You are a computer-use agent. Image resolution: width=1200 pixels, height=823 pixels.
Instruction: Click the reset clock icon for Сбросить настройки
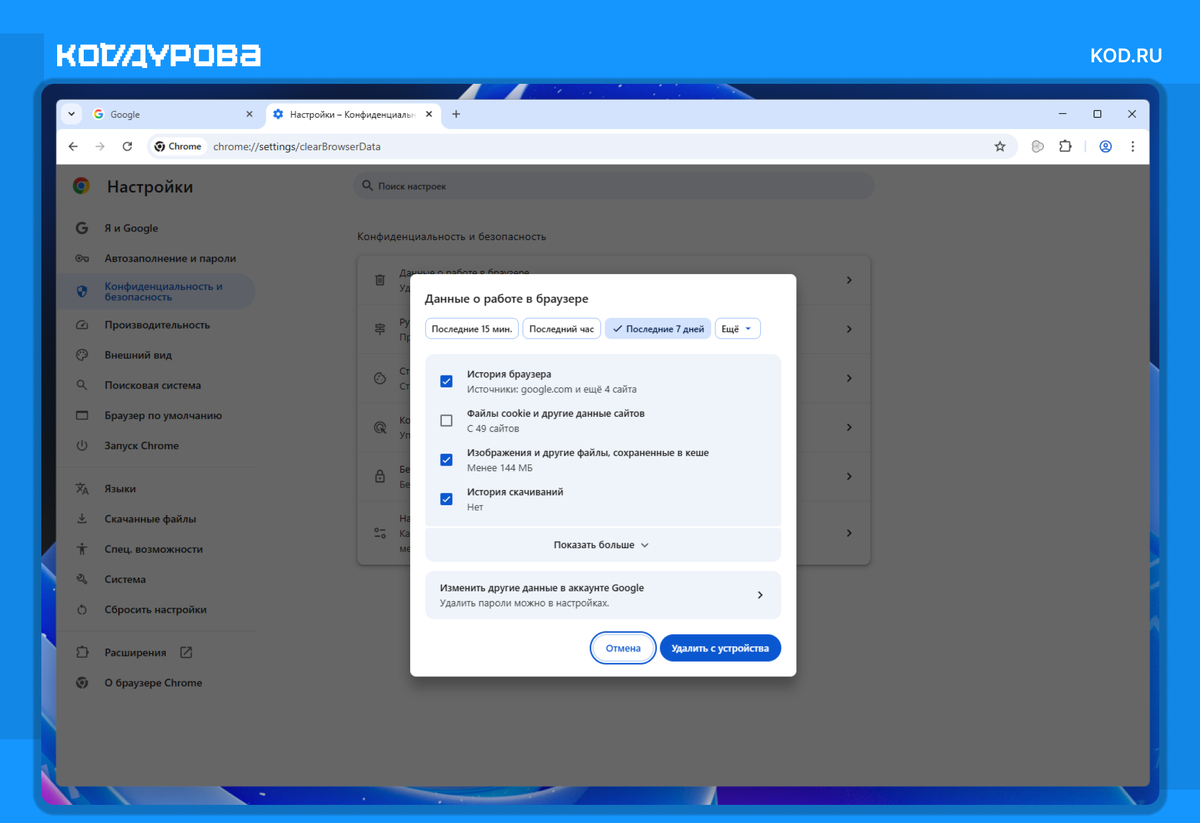82,609
